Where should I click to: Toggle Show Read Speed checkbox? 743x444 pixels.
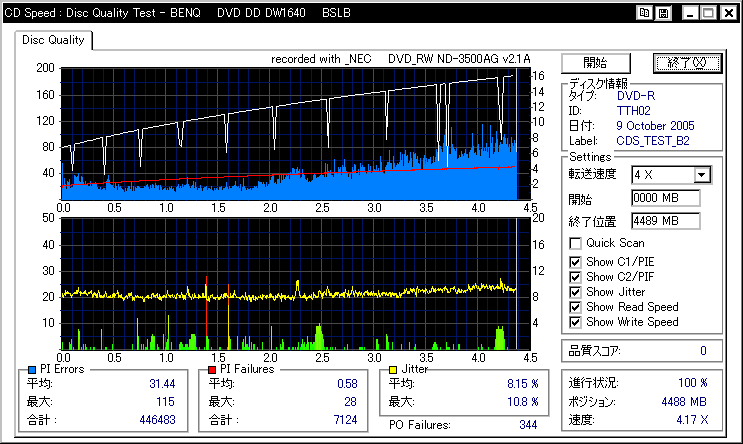point(575,307)
